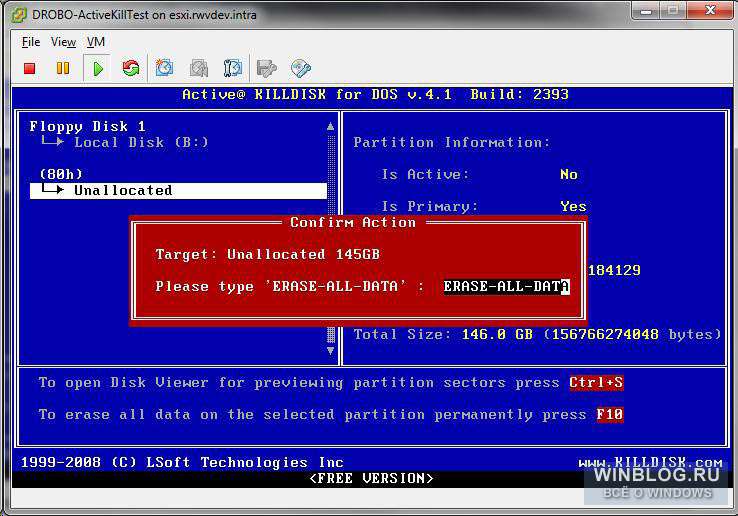Image resolution: width=738 pixels, height=516 pixels.
Task: Reset the virtual machine icon
Action: pos(131,68)
